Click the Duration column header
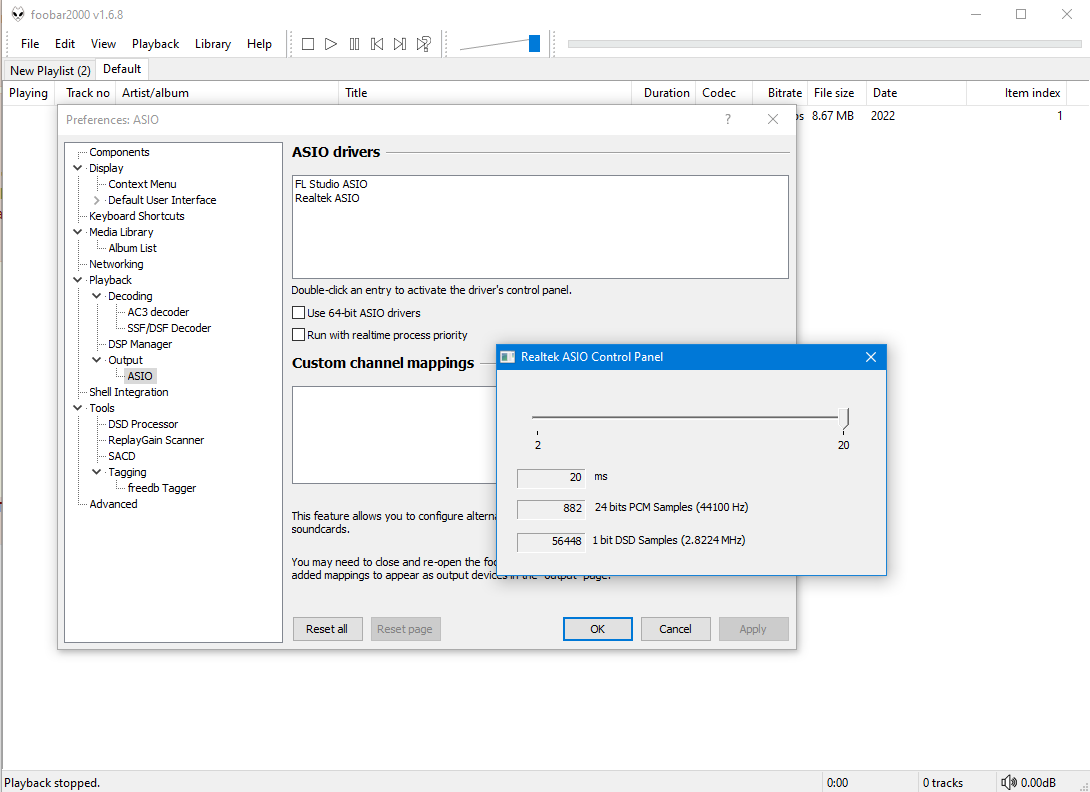This screenshot has height=792, width=1090. [x=664, y=93]
